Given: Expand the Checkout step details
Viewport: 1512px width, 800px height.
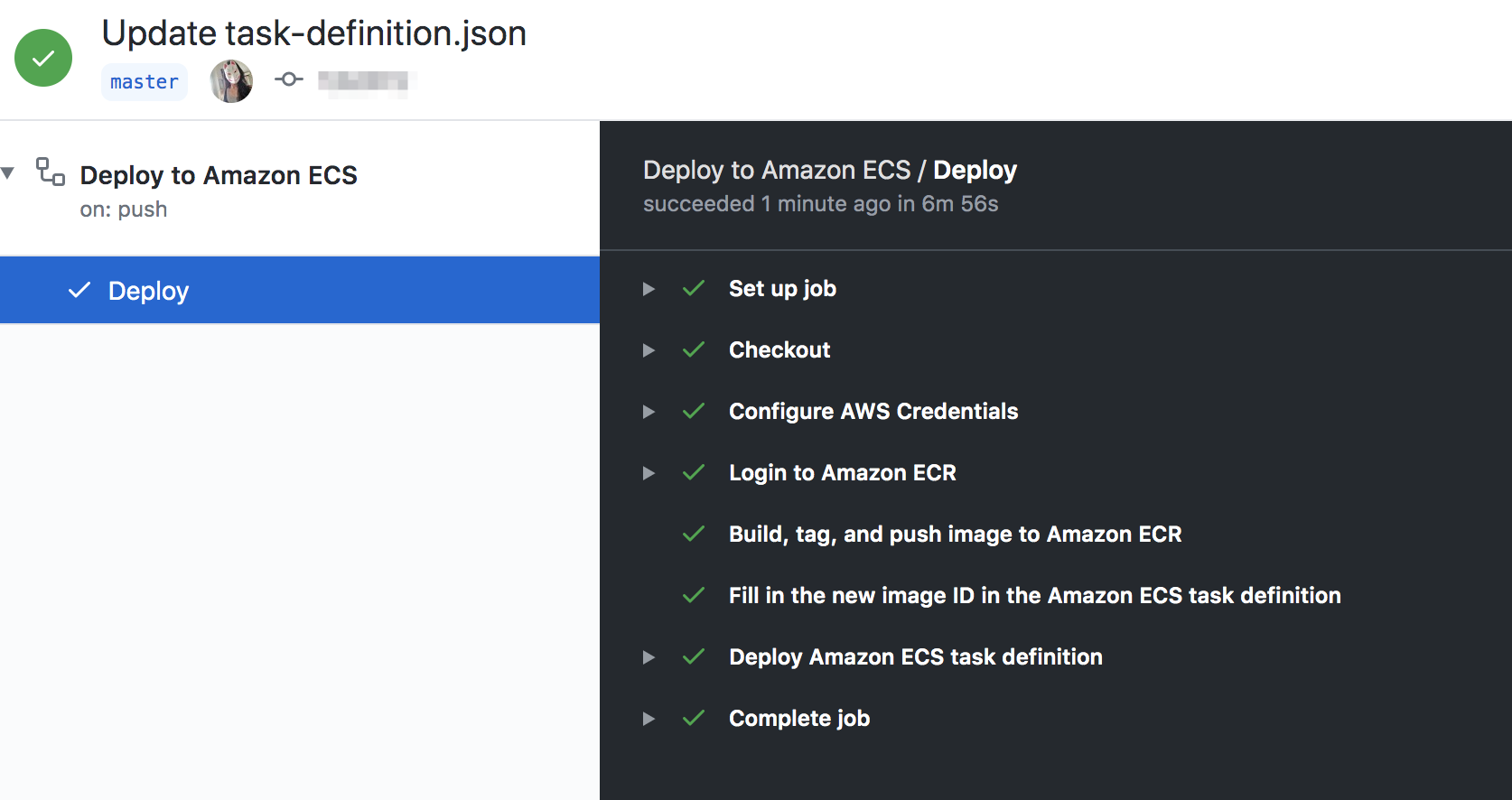Looking at the screenshot, I should click(649, 350).
